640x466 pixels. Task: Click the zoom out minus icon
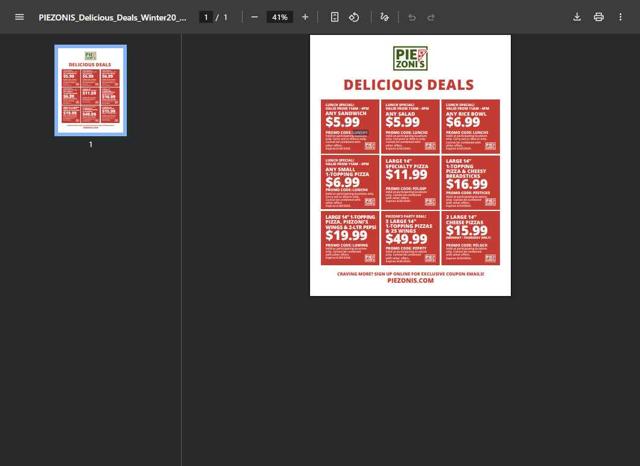tap(254, 17)
